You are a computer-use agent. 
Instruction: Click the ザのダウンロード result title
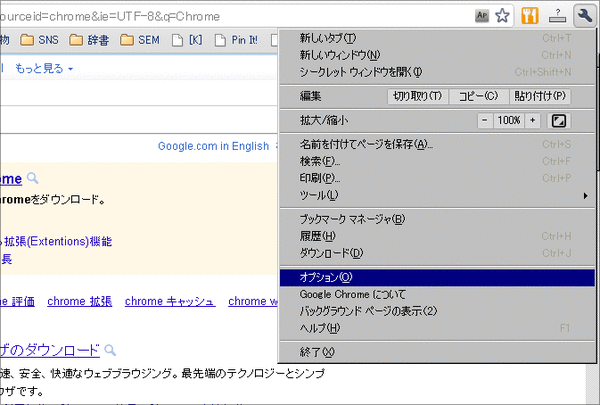coord(50,350)
